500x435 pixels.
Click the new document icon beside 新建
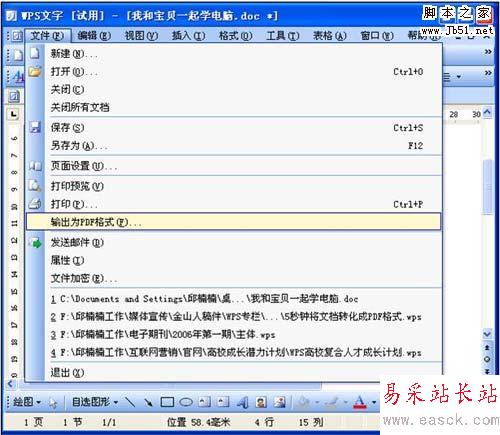(35, 53)
